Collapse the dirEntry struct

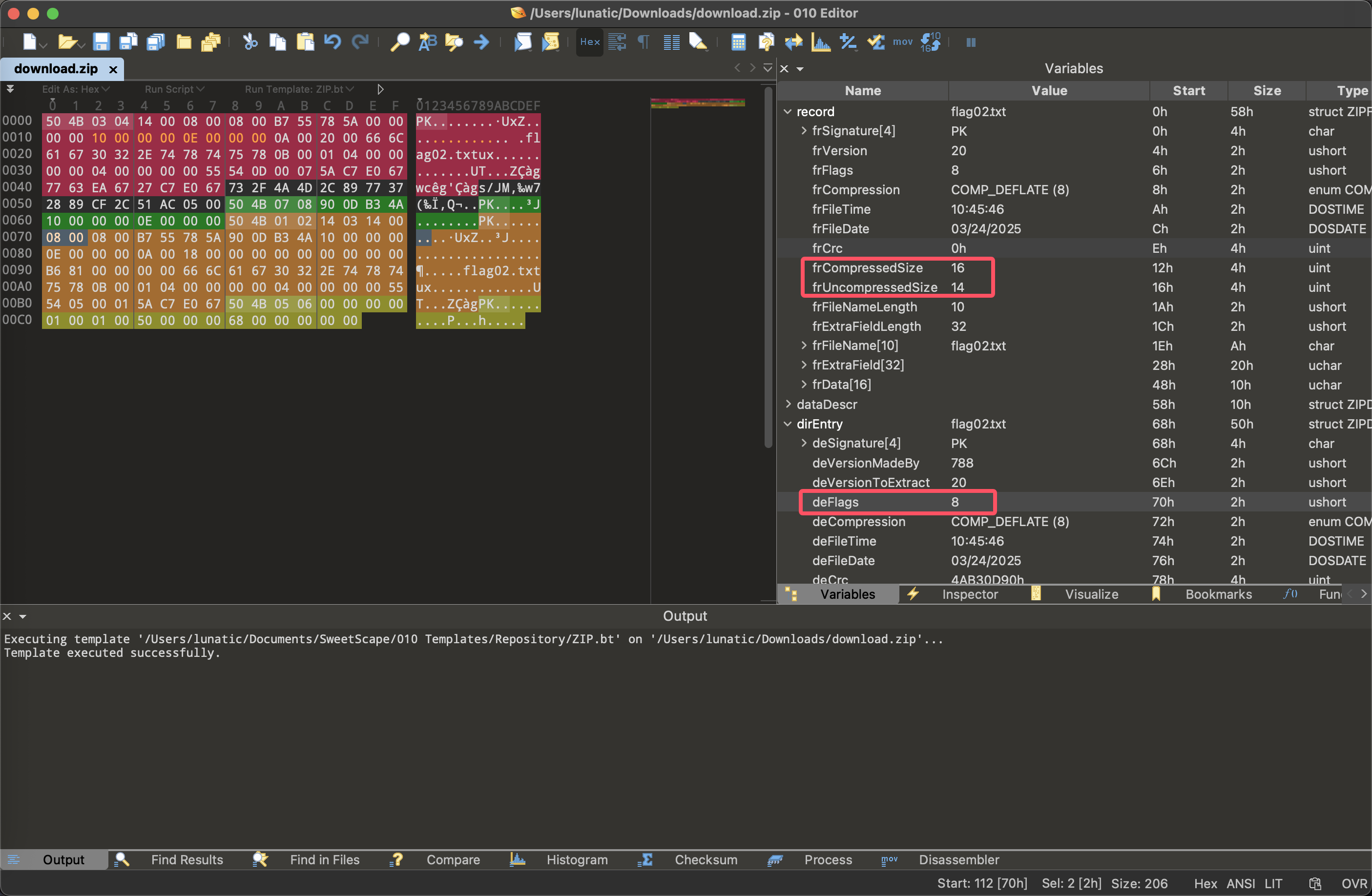(x=788, y=424)
